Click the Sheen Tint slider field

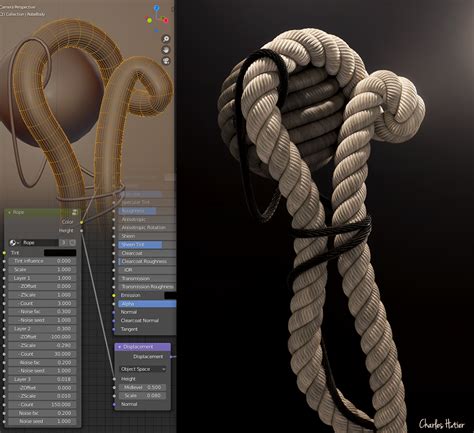click(x=147, y=245)
